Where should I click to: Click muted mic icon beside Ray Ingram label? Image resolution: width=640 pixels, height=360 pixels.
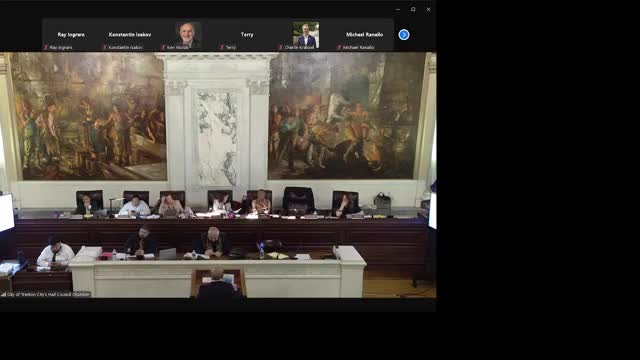point(46,47)
